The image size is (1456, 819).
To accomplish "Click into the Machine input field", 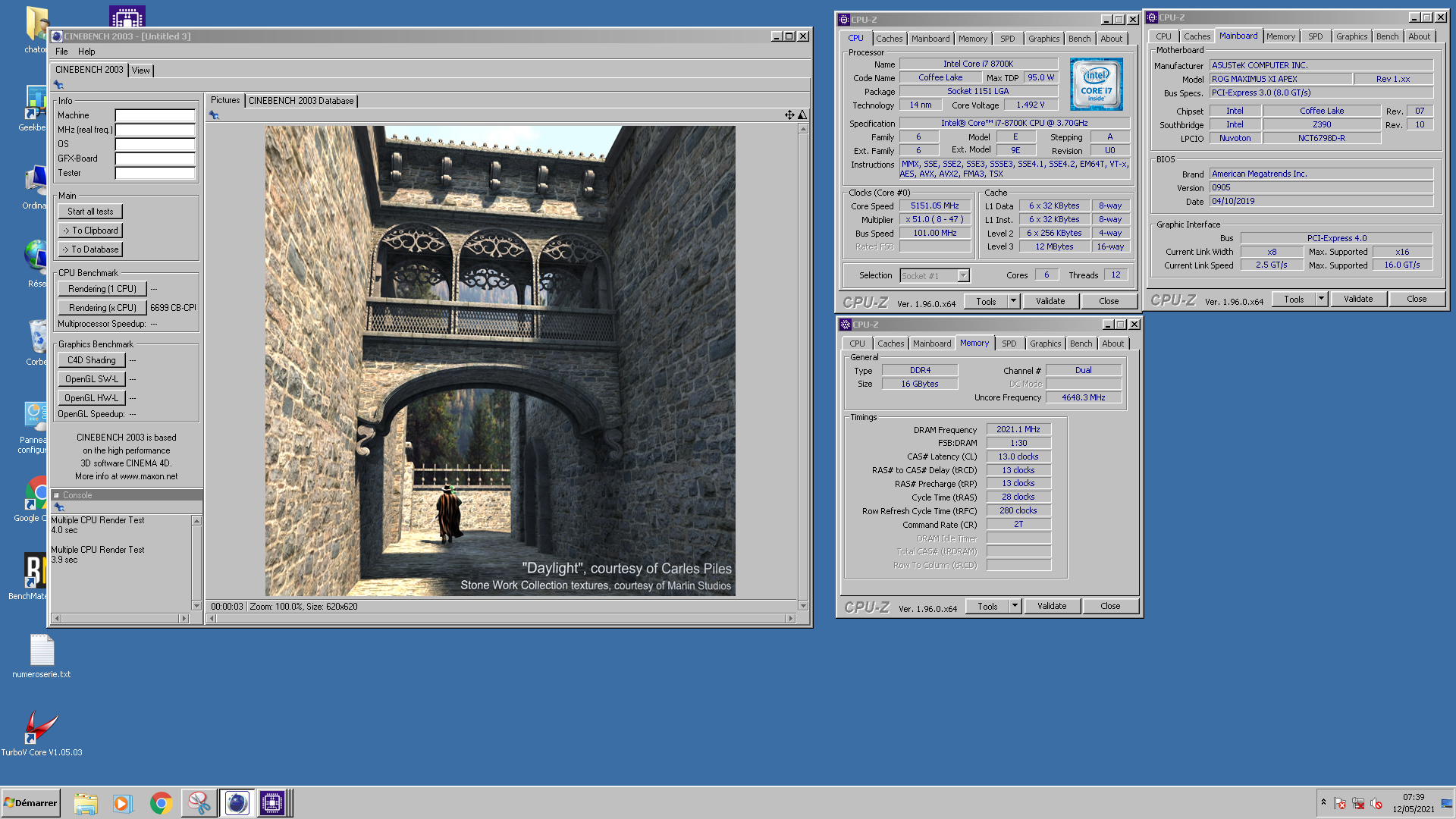I will (155, 115).
